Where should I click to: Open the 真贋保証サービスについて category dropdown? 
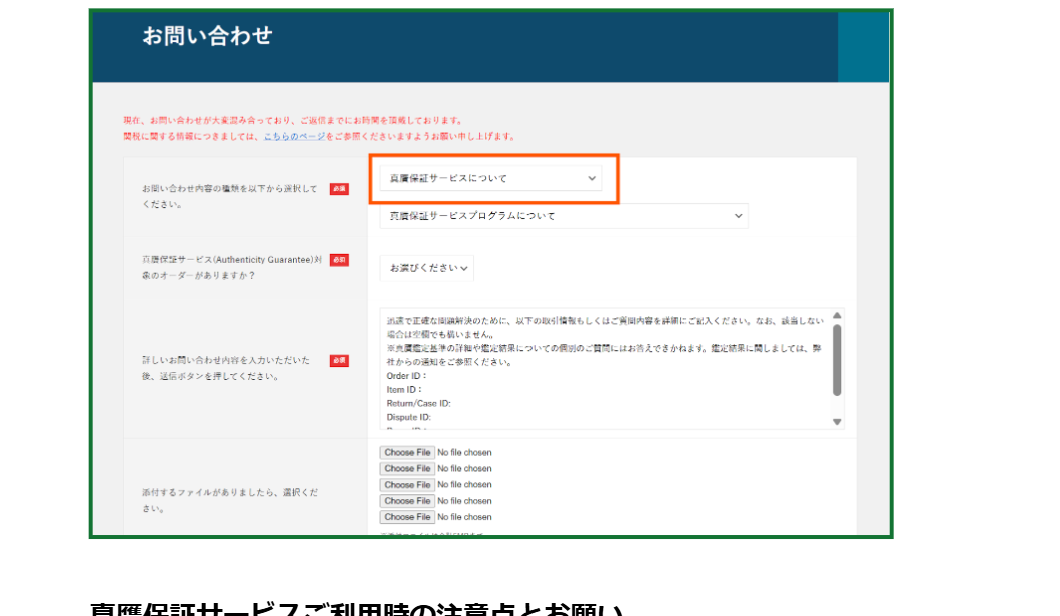point(490,177)
